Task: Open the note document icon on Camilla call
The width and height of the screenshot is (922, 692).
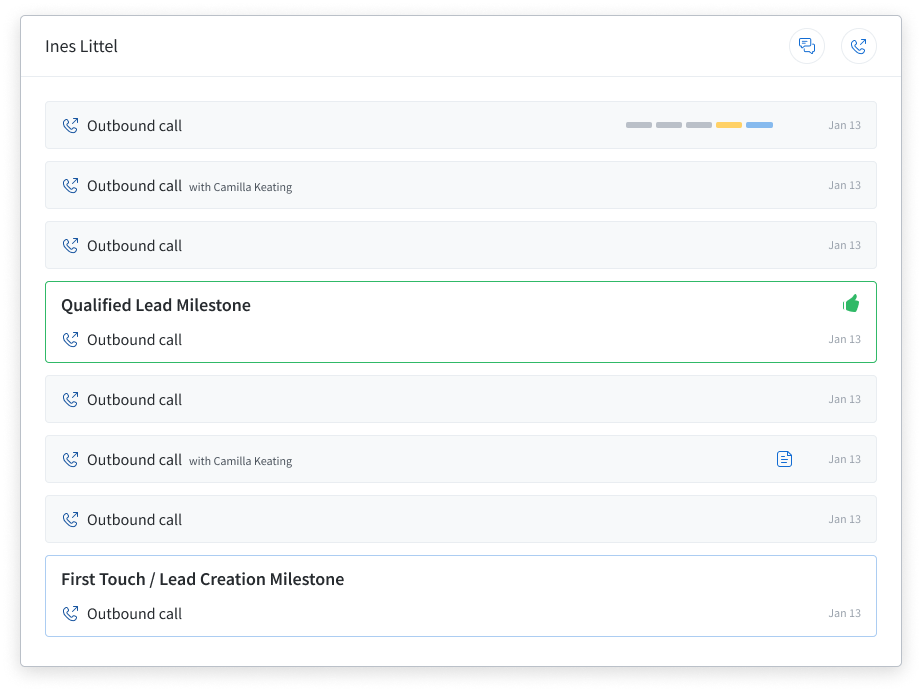Action: [x=784, y=459]
